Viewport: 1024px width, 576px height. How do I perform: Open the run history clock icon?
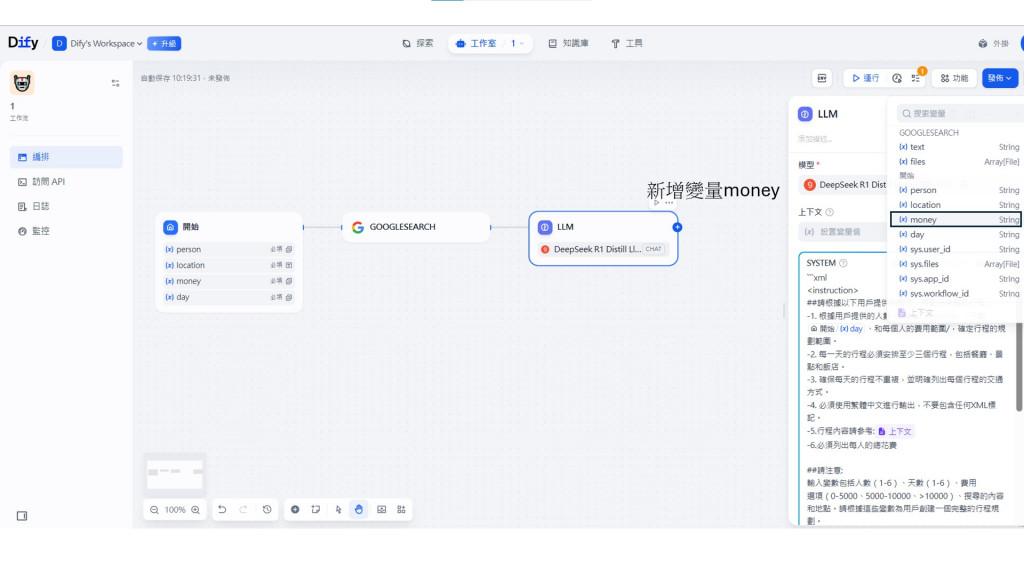click(x=897, y=78)
